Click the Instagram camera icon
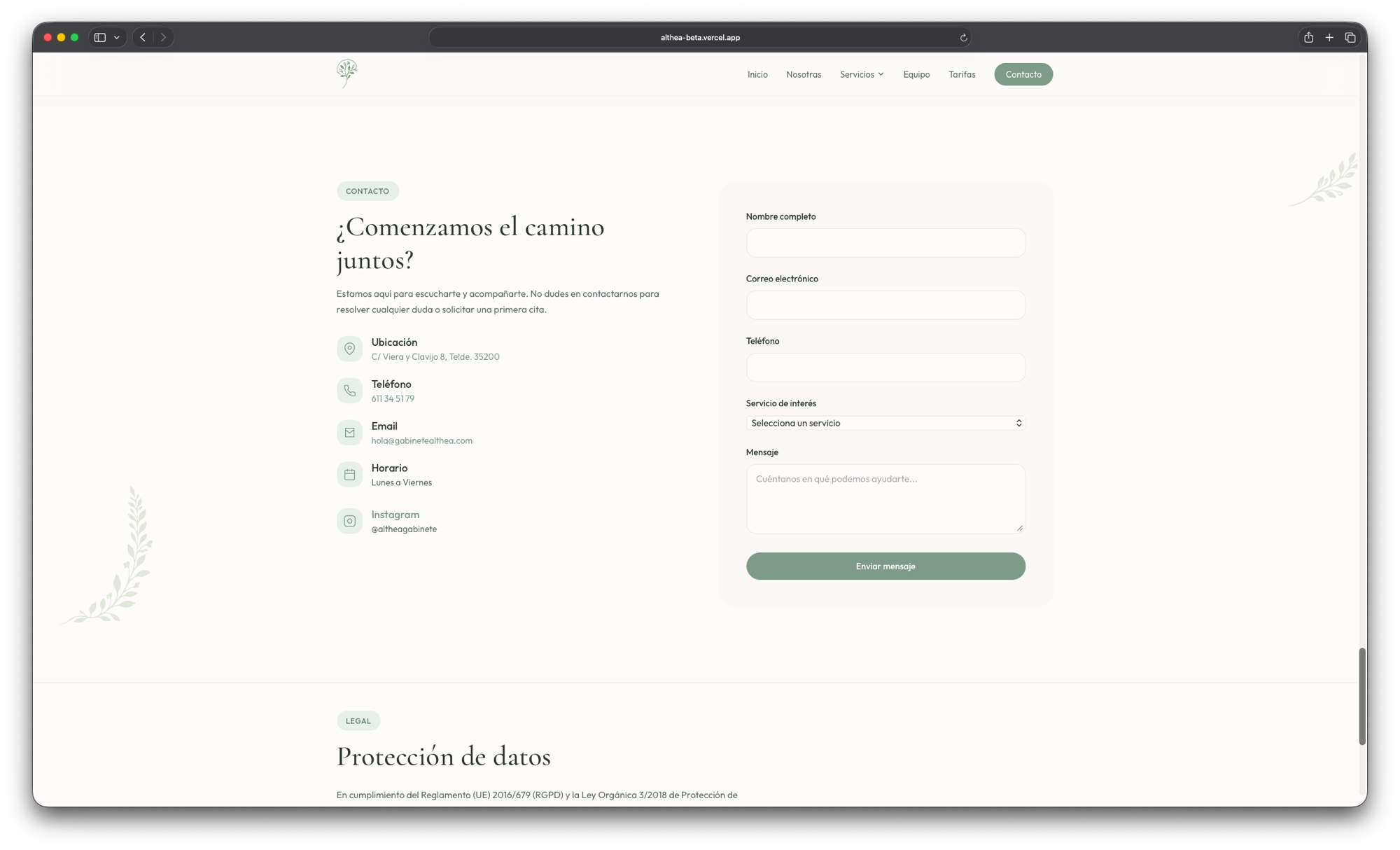 [349, 520]
